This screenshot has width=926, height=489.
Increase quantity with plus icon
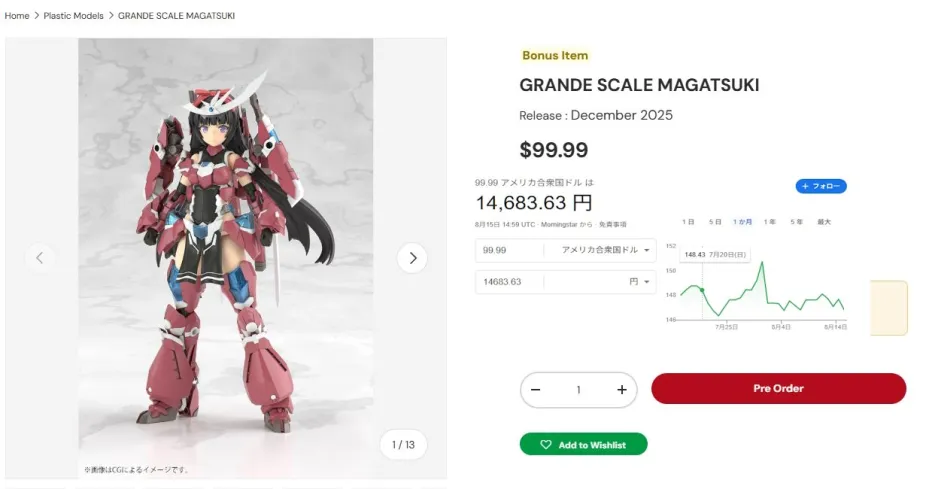point(621,390)
